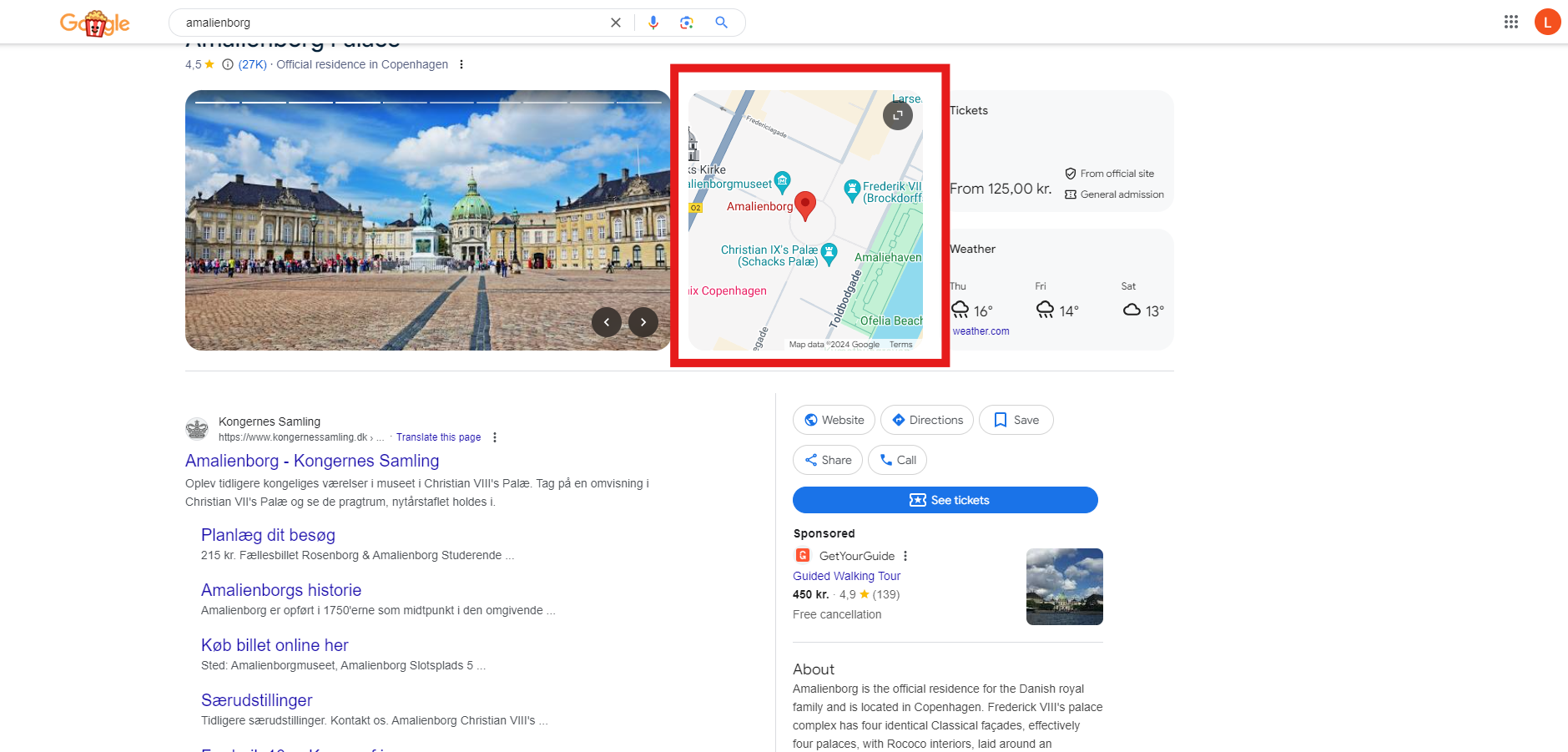Open the weather.com link
The height and width of the screenshot is (752, 1568).
pos(981,331)
